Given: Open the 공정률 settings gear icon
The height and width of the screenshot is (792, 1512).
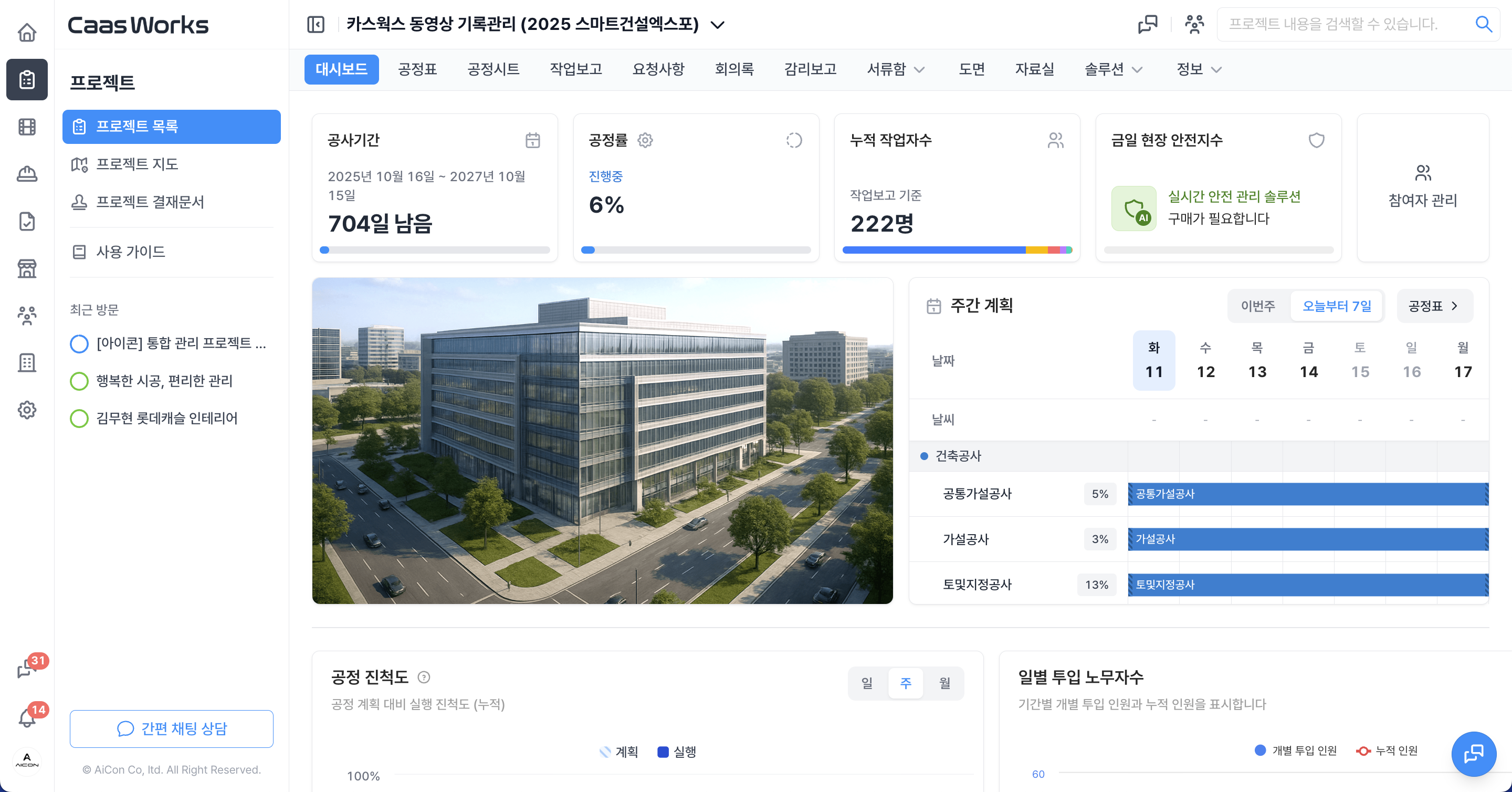Looking at the screenshot, I should (x=645, y=140).
